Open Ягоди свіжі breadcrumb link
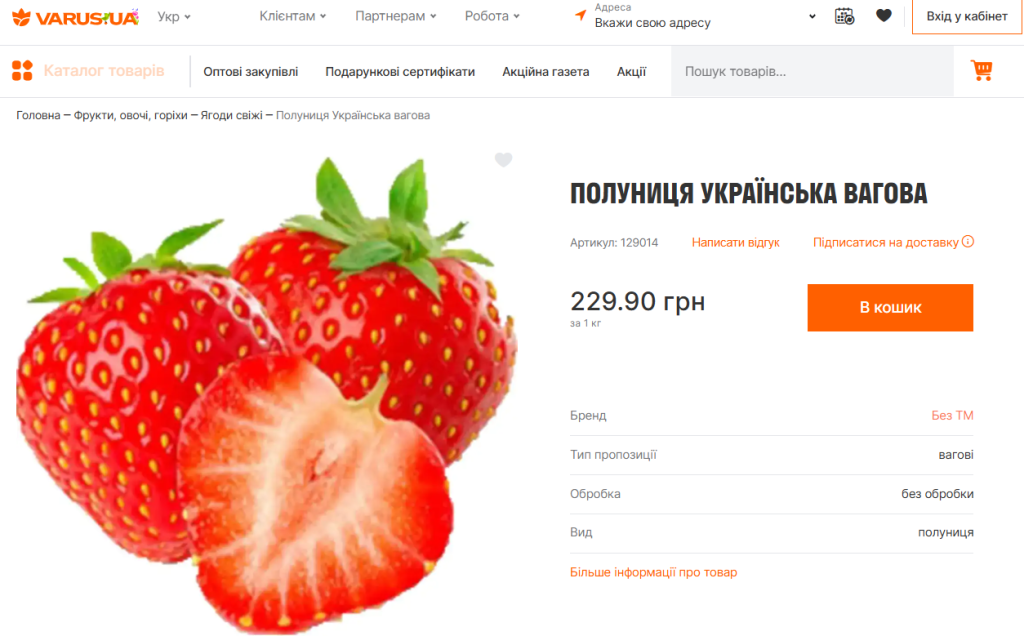Screen dimensions: 1024x636 [231, 116]
